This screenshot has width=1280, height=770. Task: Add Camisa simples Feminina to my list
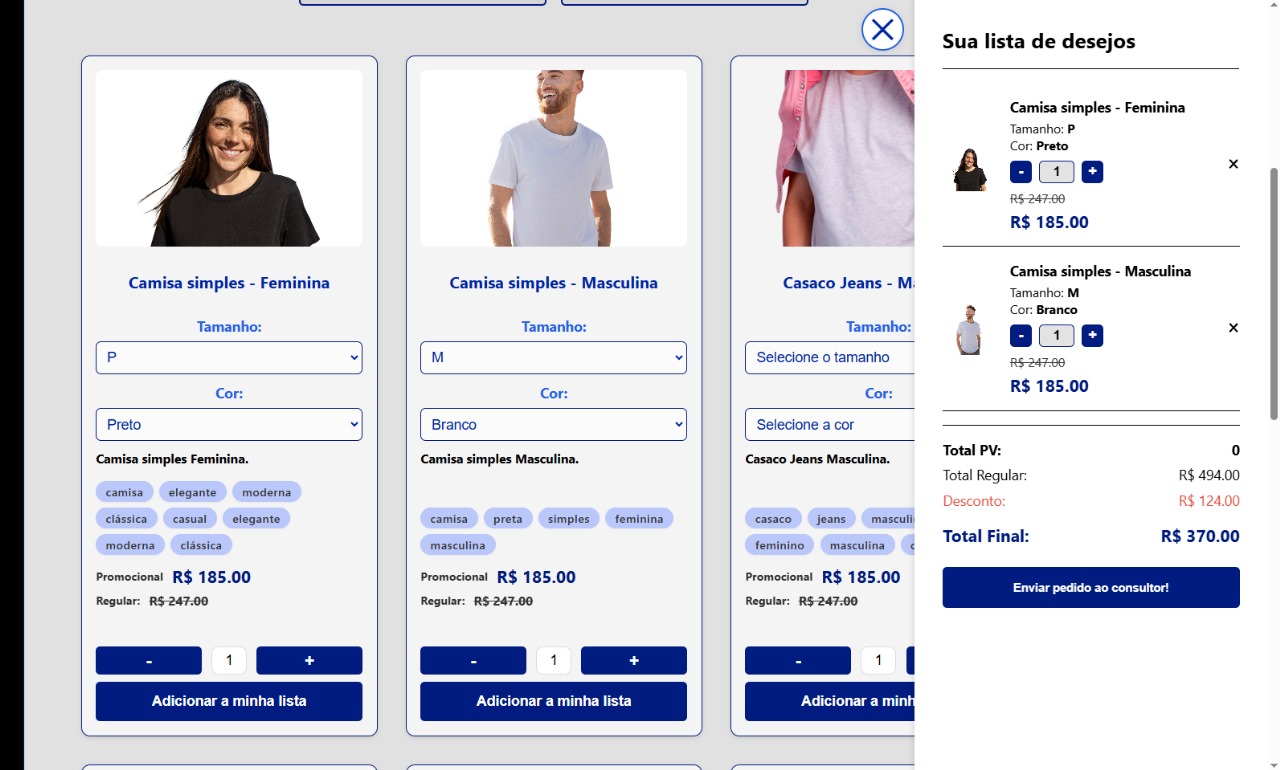click(x=229, y=702)
